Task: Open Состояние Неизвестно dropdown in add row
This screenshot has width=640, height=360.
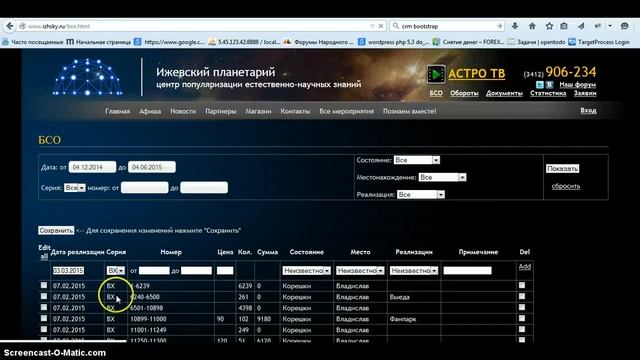Action: click(306, 270)
